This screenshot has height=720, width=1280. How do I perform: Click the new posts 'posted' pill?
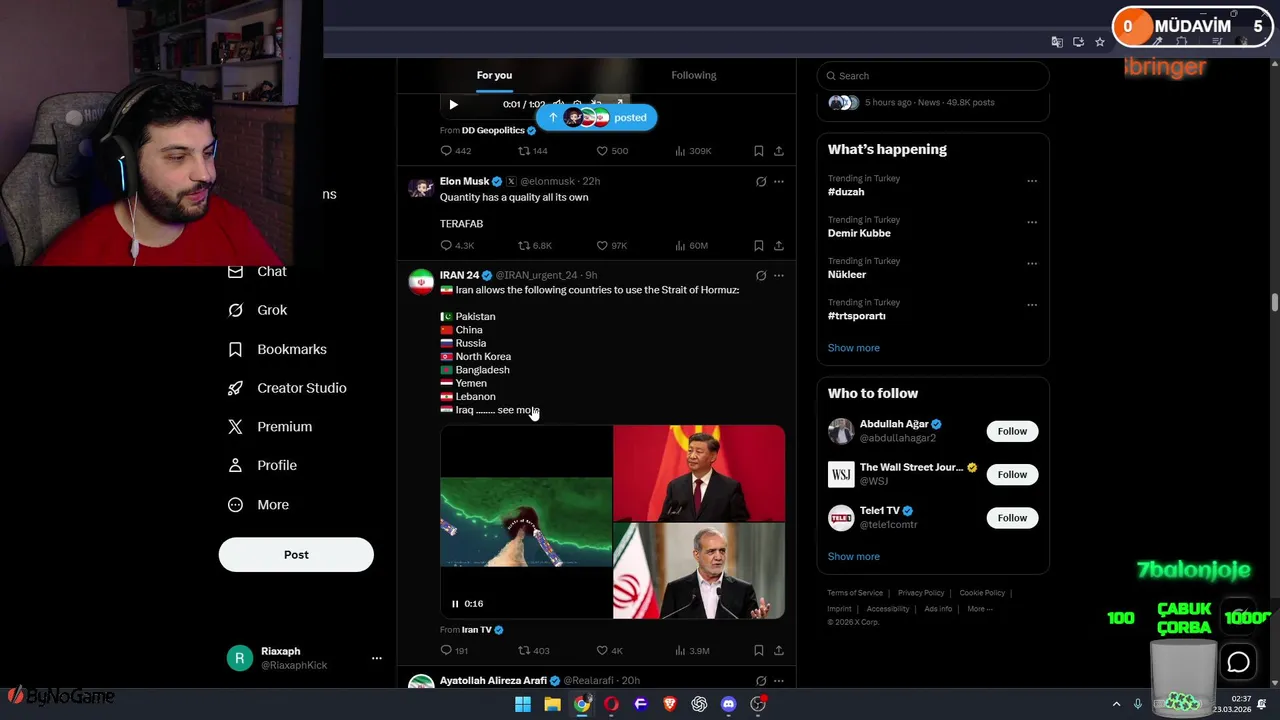pyautogui.click(x=596, y=117)
